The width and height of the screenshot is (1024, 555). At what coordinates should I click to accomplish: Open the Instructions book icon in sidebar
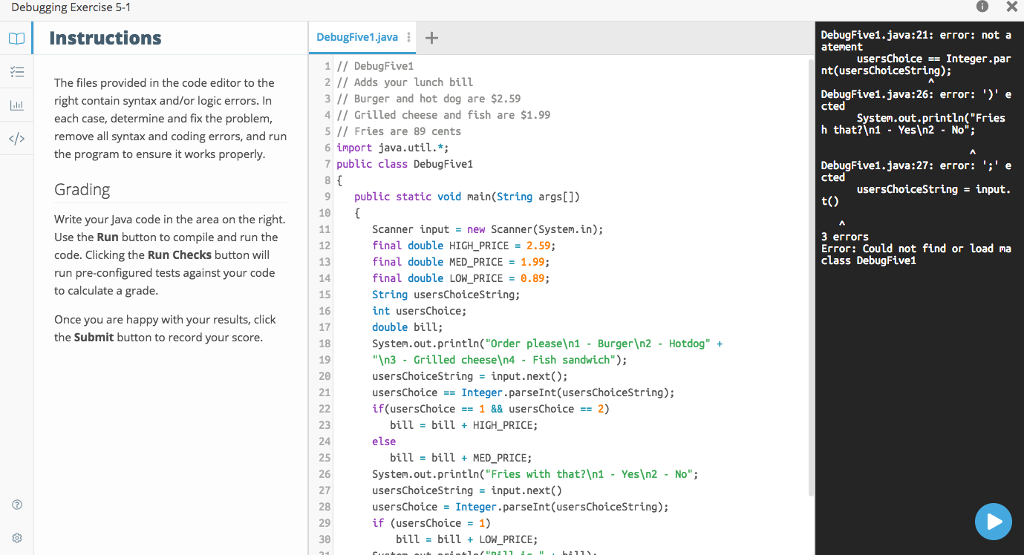[17, 39]
